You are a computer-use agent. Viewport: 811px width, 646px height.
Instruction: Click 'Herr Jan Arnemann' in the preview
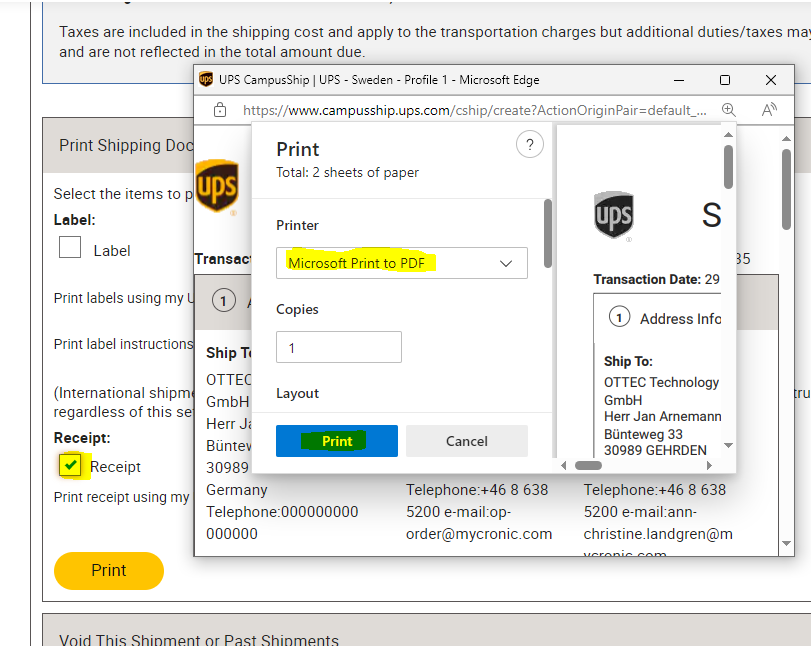[x=663, y=416]
